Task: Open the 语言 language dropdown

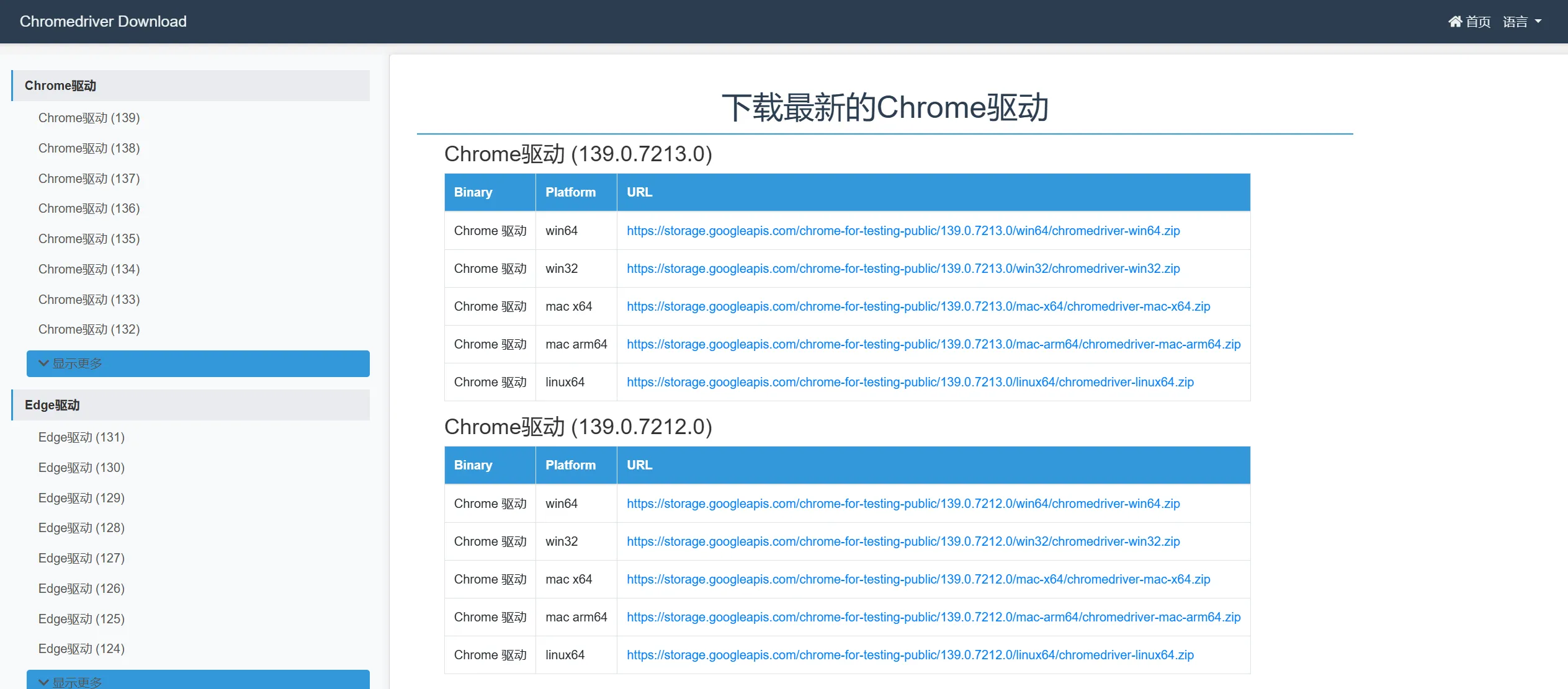Action: [1521, 22]
